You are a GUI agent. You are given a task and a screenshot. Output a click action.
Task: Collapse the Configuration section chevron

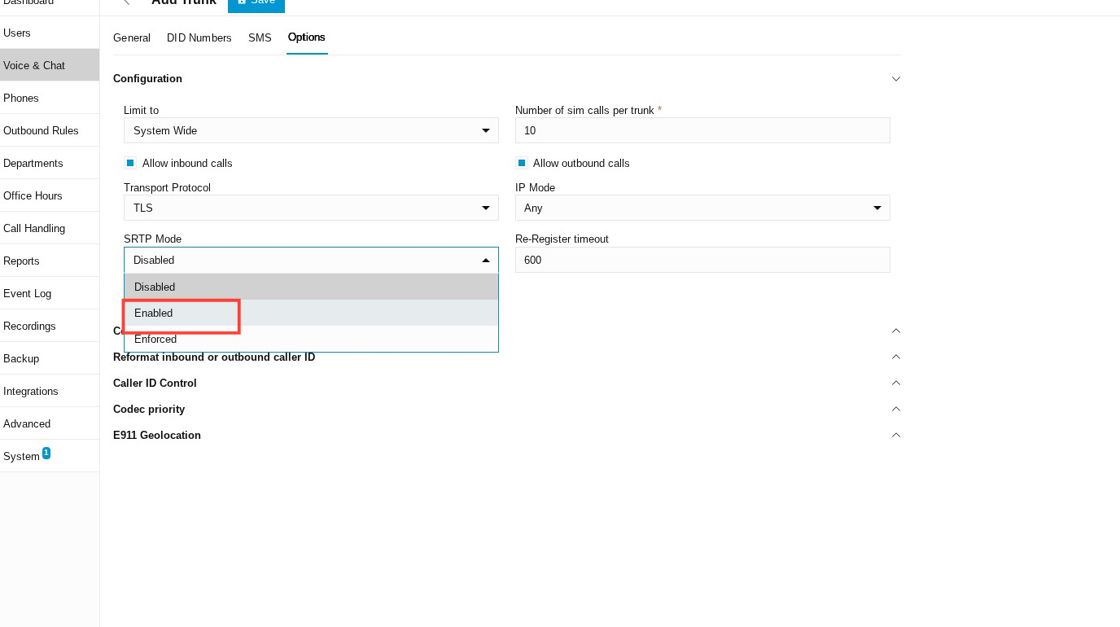click(x=896, y=79)
